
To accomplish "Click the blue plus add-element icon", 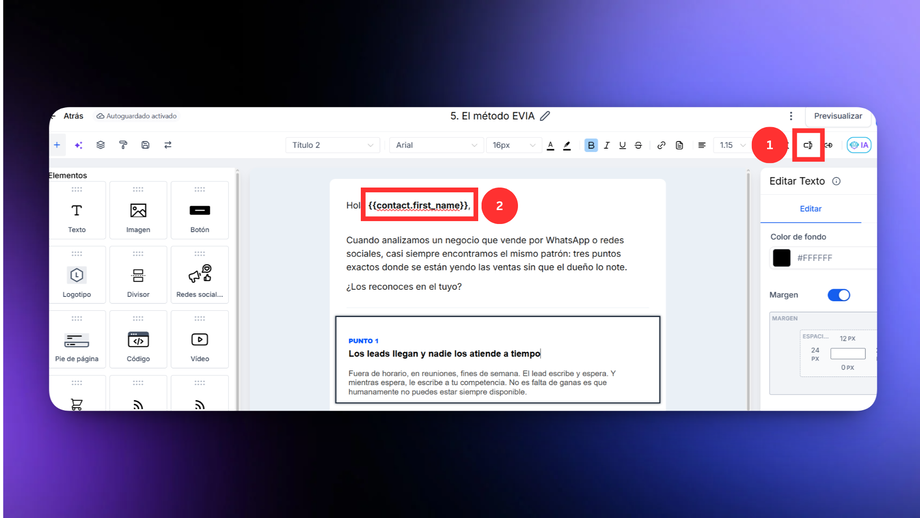I will 57,145.
